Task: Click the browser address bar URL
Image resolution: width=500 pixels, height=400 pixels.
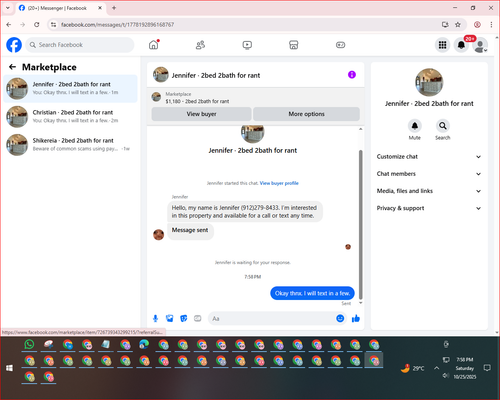Action: coord(117,25)
